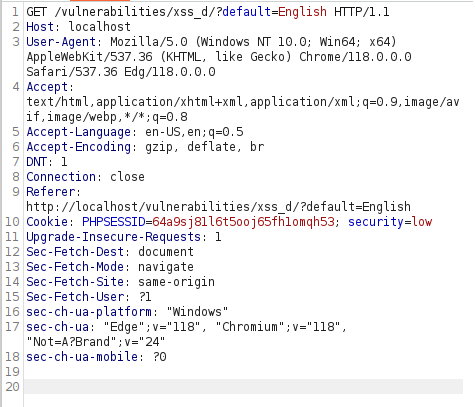Click the '"Not=A?Brand";v="24"' text
Screen dimensions: 475x407
click(x=96, y=342)
